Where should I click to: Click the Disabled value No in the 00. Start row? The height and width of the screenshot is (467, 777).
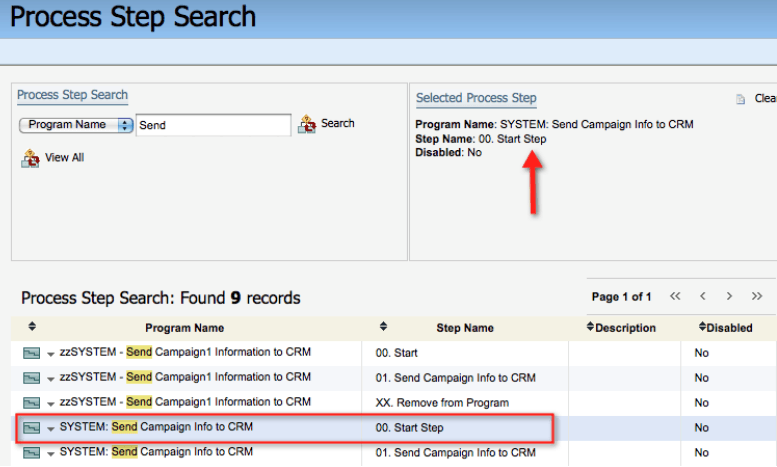(x=702, y=353)
